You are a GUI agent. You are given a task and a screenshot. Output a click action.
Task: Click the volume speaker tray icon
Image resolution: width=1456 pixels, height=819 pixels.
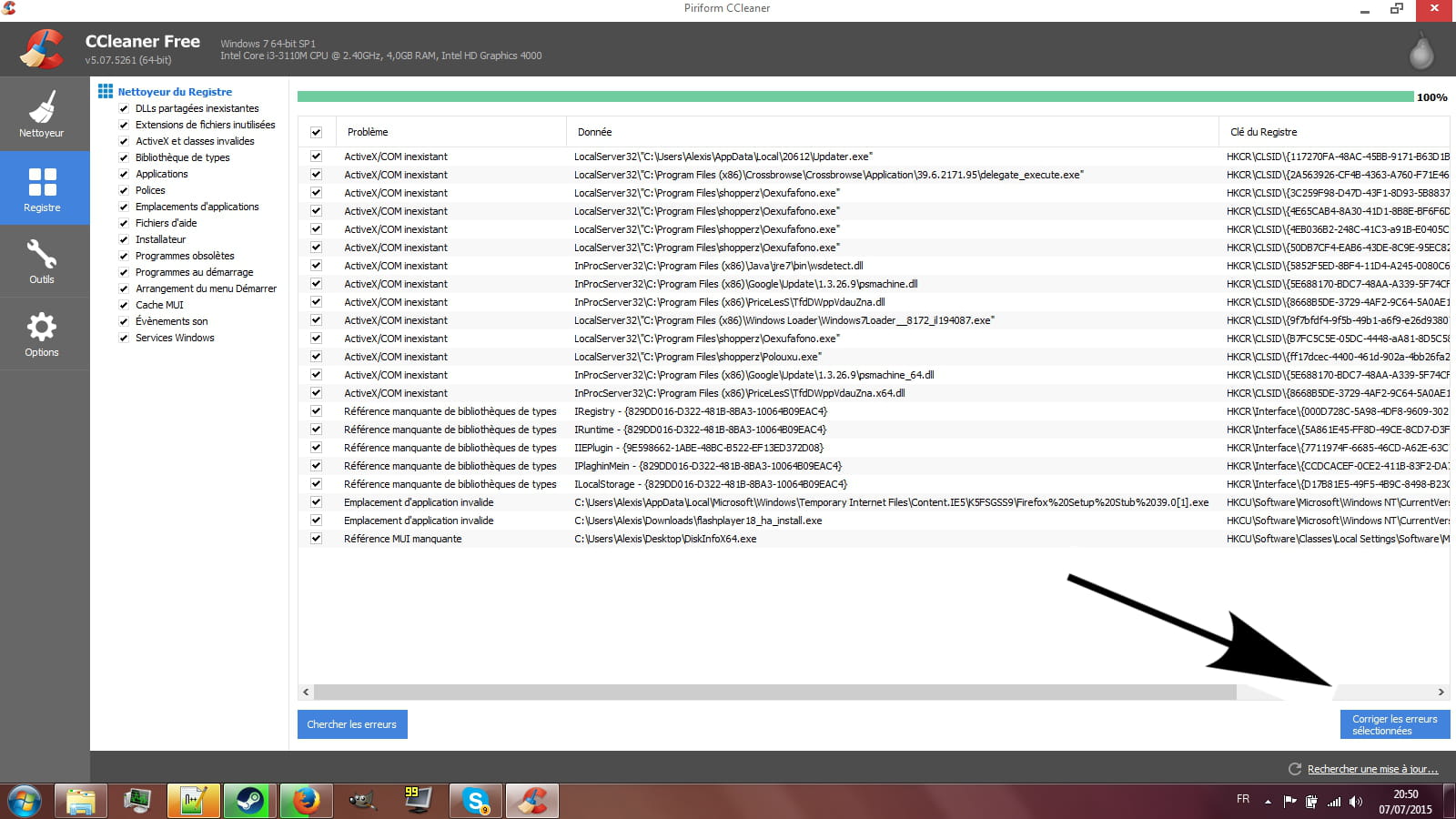(x=1356, y=802)
